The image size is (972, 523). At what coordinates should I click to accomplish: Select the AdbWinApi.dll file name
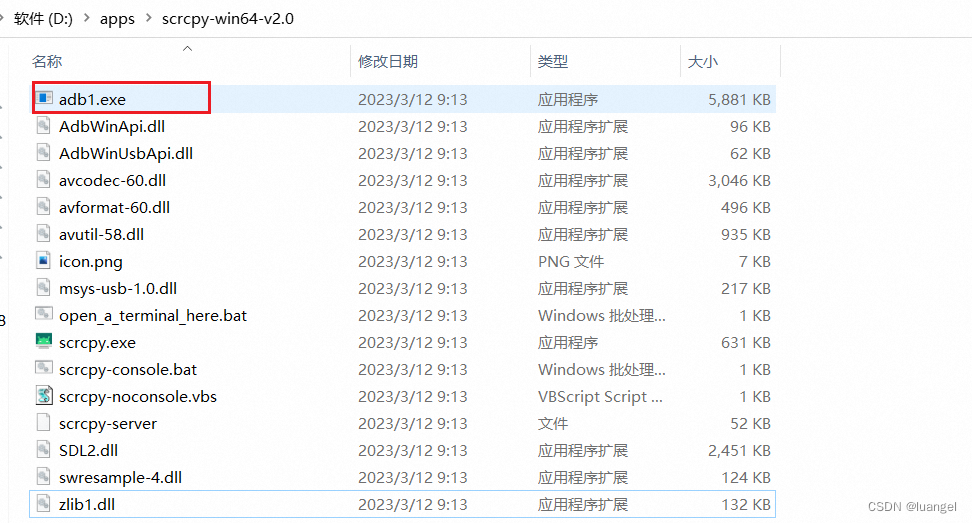tap(112, 126)
